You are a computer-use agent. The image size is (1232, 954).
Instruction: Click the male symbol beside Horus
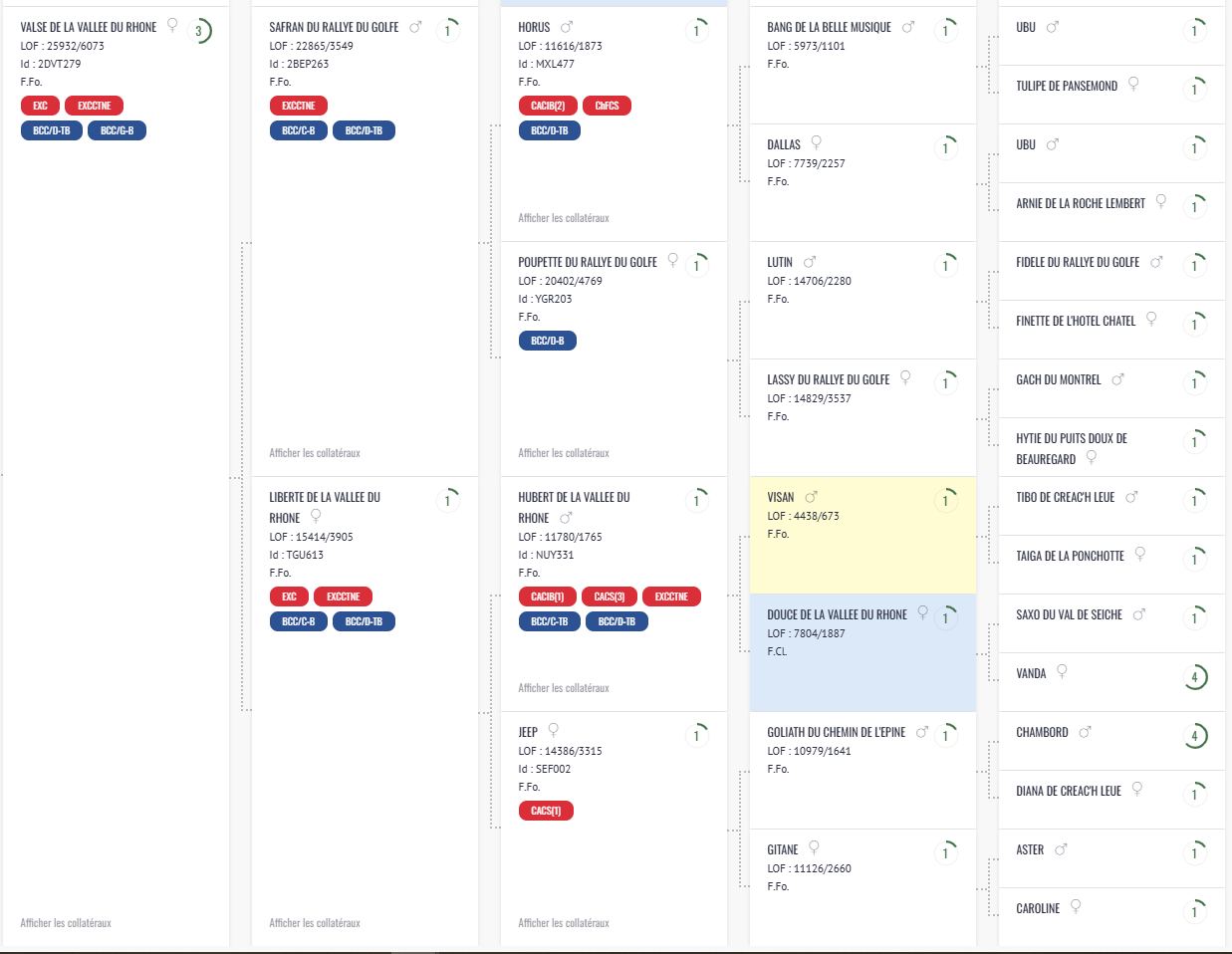pos(567,27)
